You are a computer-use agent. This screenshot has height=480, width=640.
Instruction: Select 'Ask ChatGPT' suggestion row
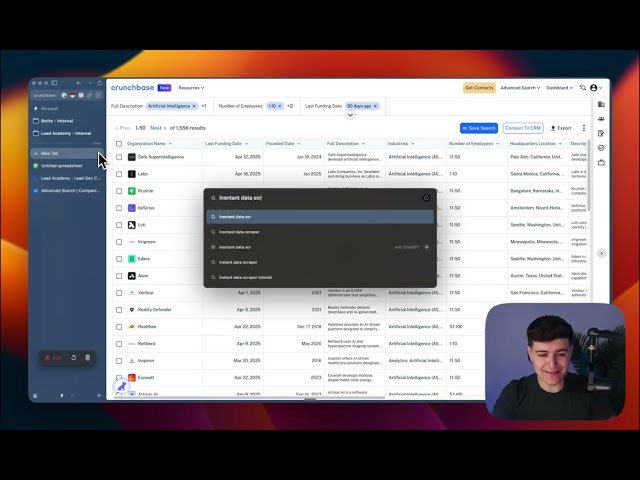tap(320, 247)
